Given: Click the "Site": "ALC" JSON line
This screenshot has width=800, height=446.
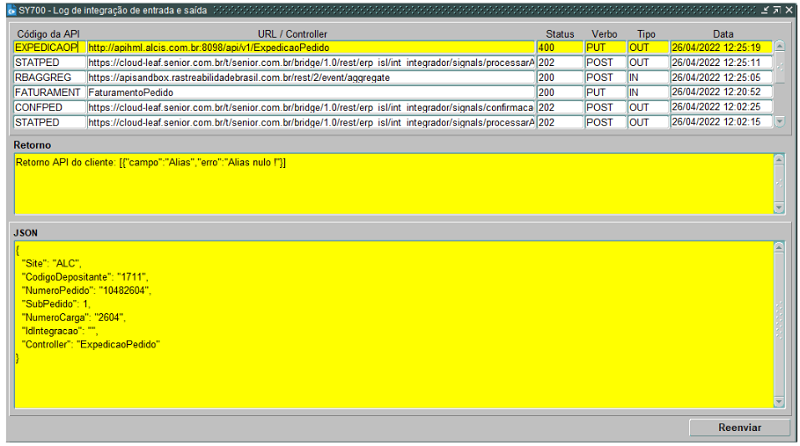Looking at the screenshot, I should tap(52, 263).
